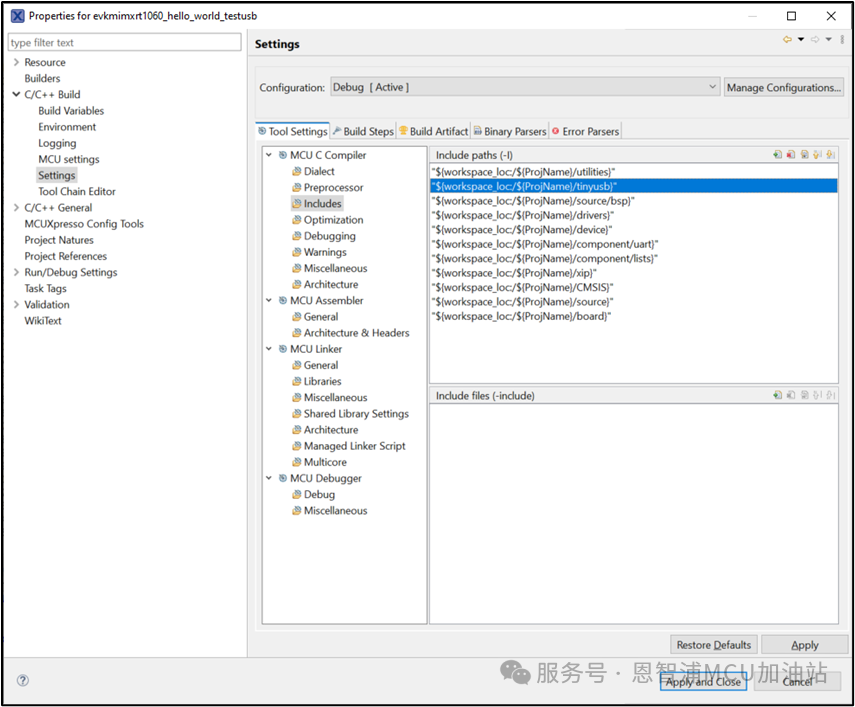This screenshot has height=707, width=855.
Task: Select Tool Chain Editor page
Action: tap(77, 191)
